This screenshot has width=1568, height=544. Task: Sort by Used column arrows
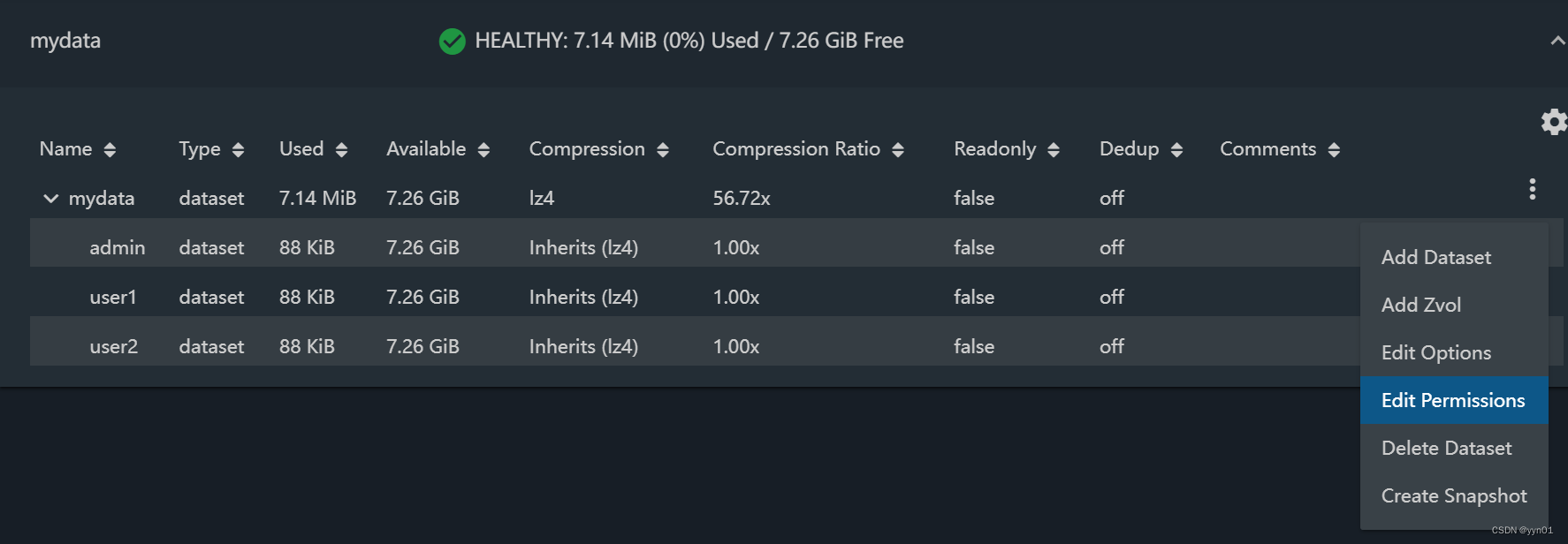pos(341,150)
